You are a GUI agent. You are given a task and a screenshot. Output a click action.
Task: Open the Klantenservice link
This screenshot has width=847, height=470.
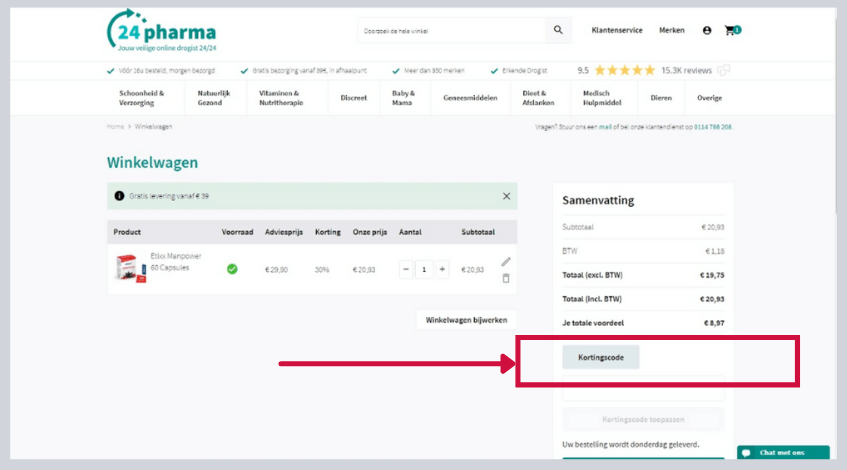617,31
